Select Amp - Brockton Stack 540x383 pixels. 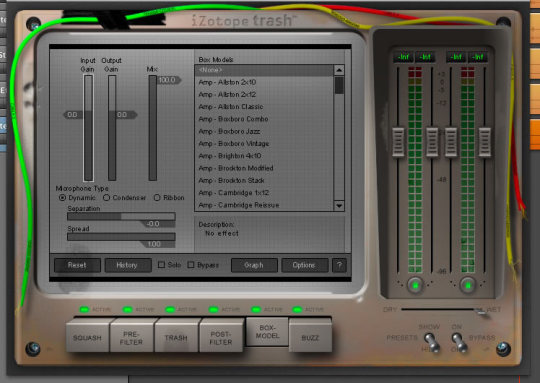tap(264, 180)
